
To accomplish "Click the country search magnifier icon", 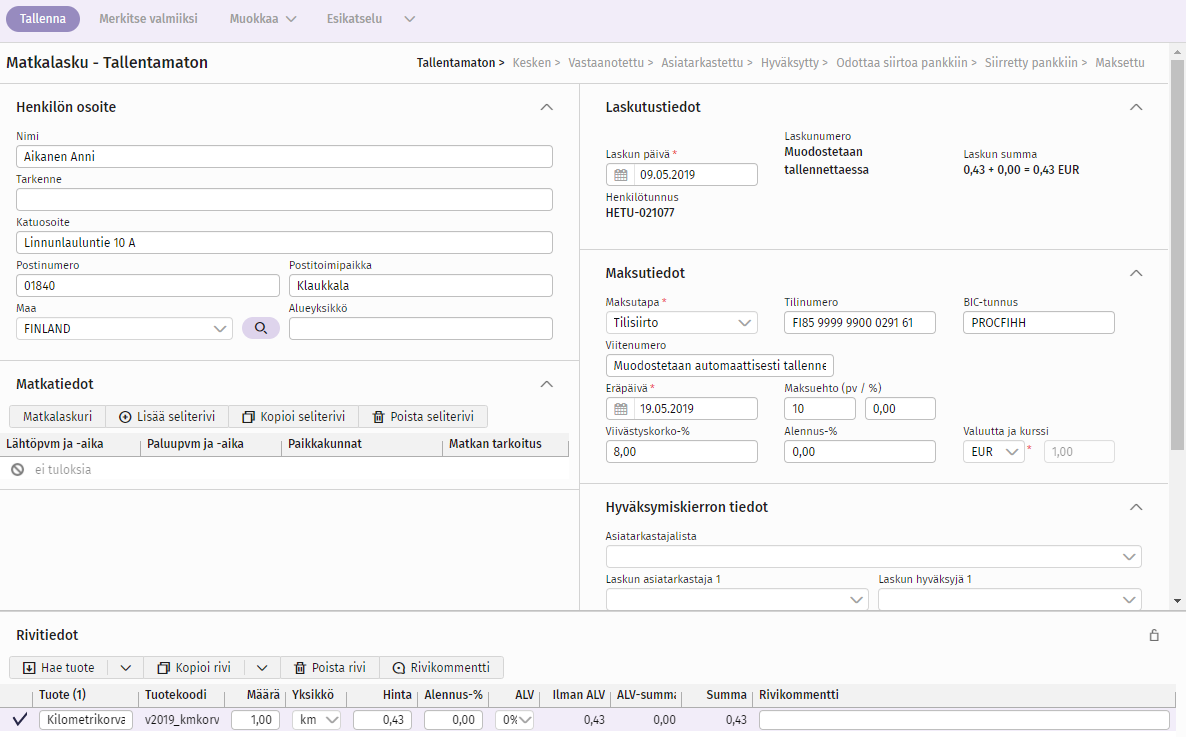I will pyautogui.click(x=261, y=328).
